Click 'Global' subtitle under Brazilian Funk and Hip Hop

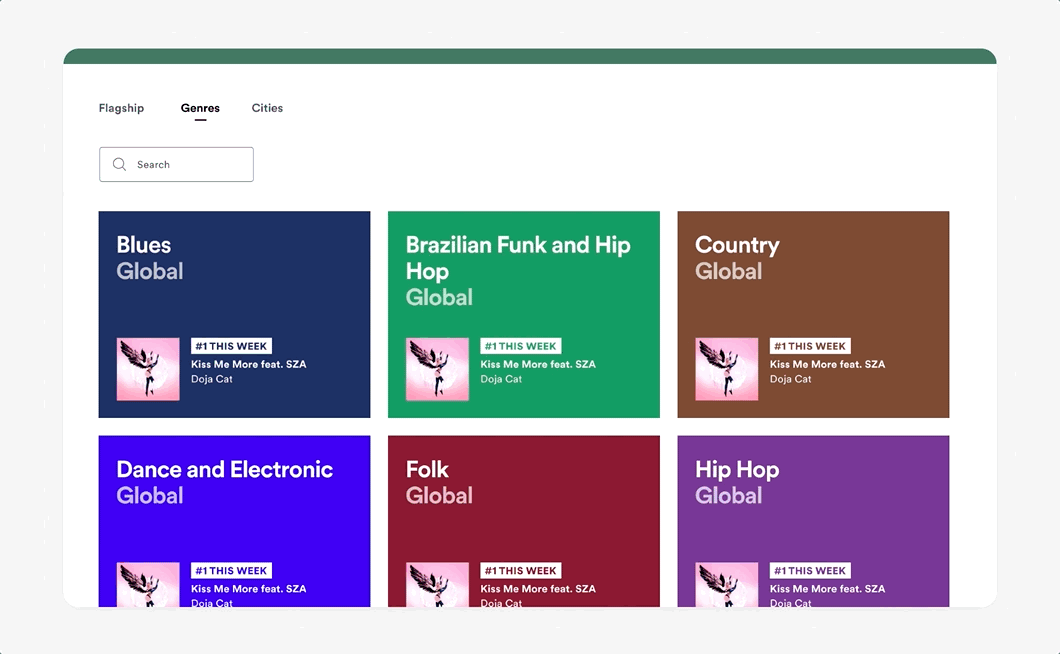(x=439, y=298)
